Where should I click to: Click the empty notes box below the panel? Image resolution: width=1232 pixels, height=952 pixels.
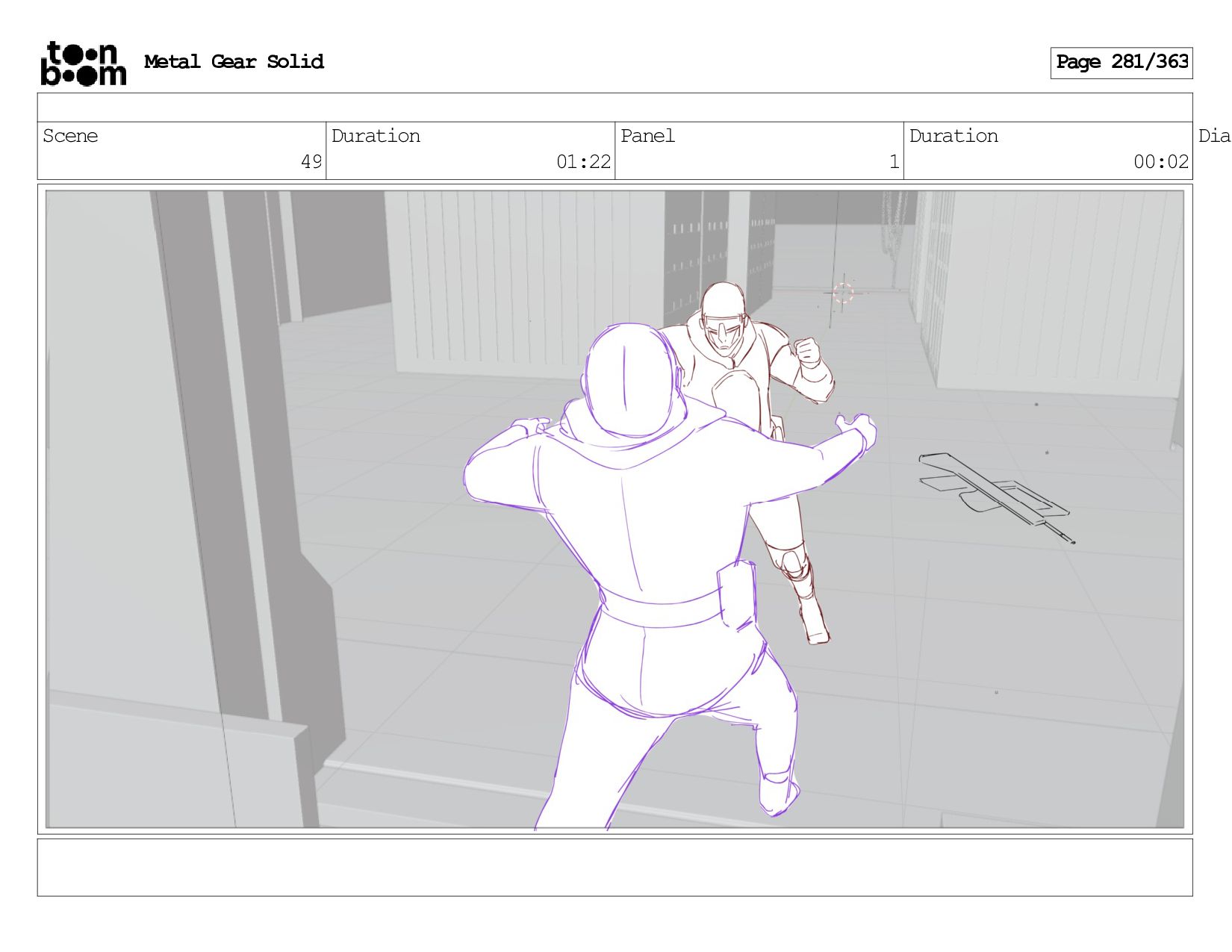click(x=615, y=868)
